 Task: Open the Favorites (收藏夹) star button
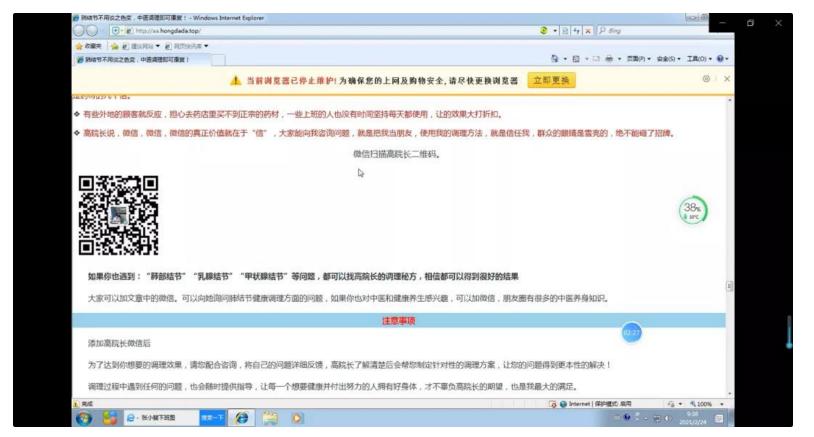(x=88, y=46)
